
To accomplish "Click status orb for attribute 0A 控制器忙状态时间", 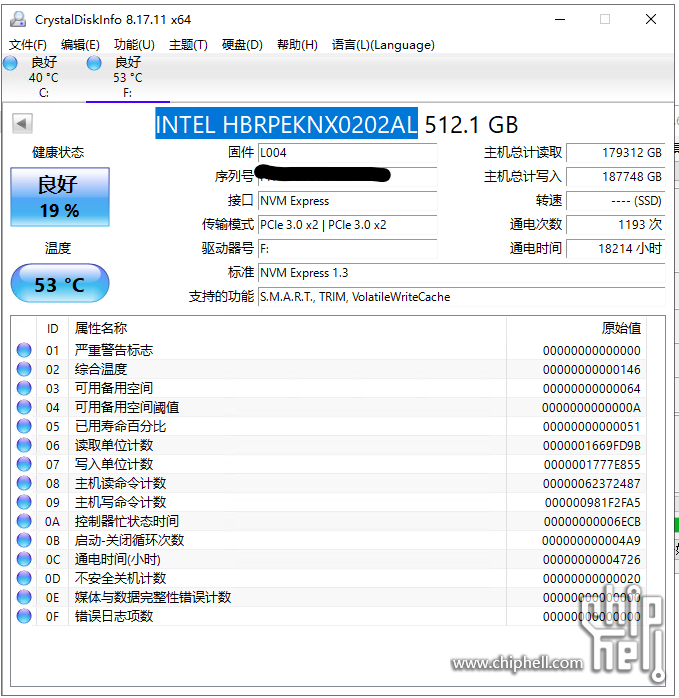I will tap(24, 521).
